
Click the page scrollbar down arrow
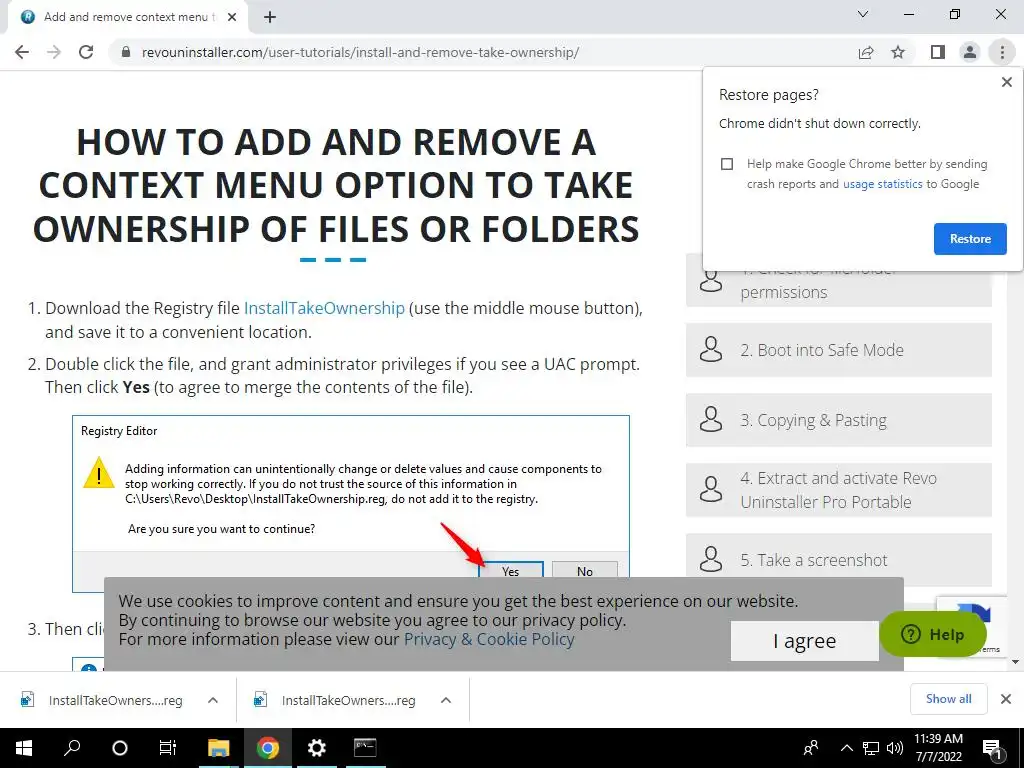click(x=1016, y=662)
